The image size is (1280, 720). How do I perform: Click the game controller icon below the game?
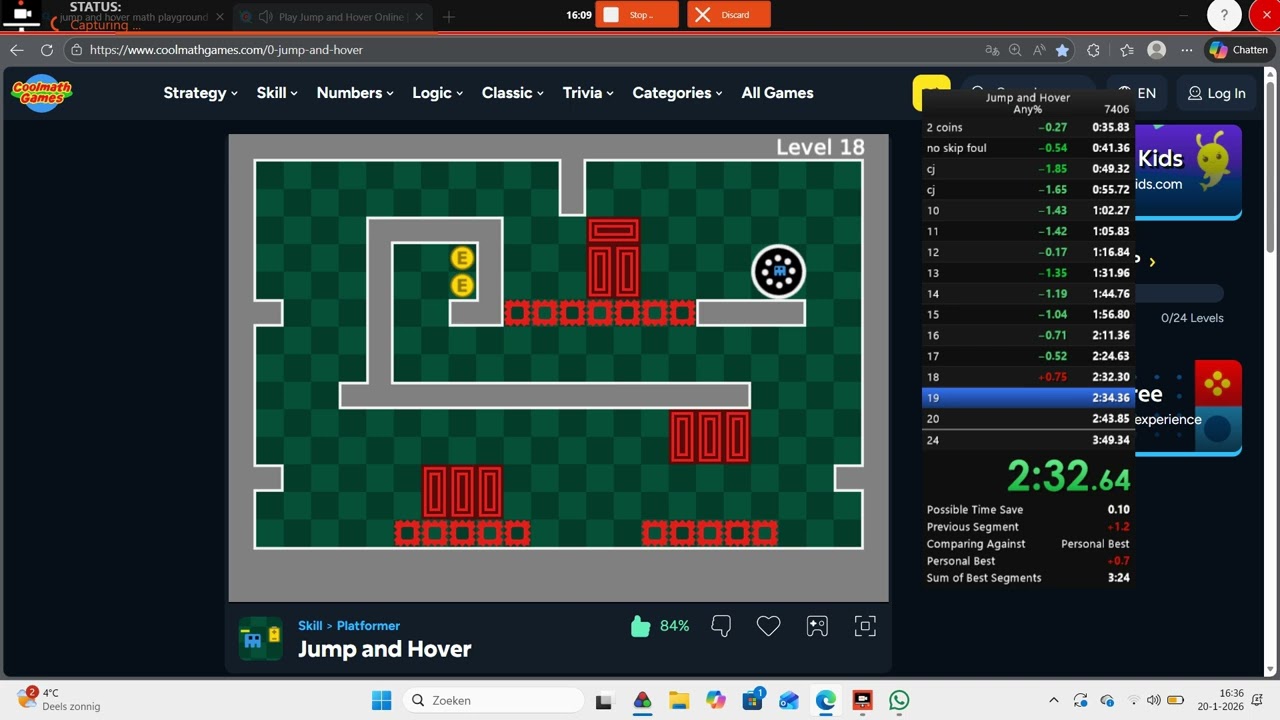coord(817,626)
